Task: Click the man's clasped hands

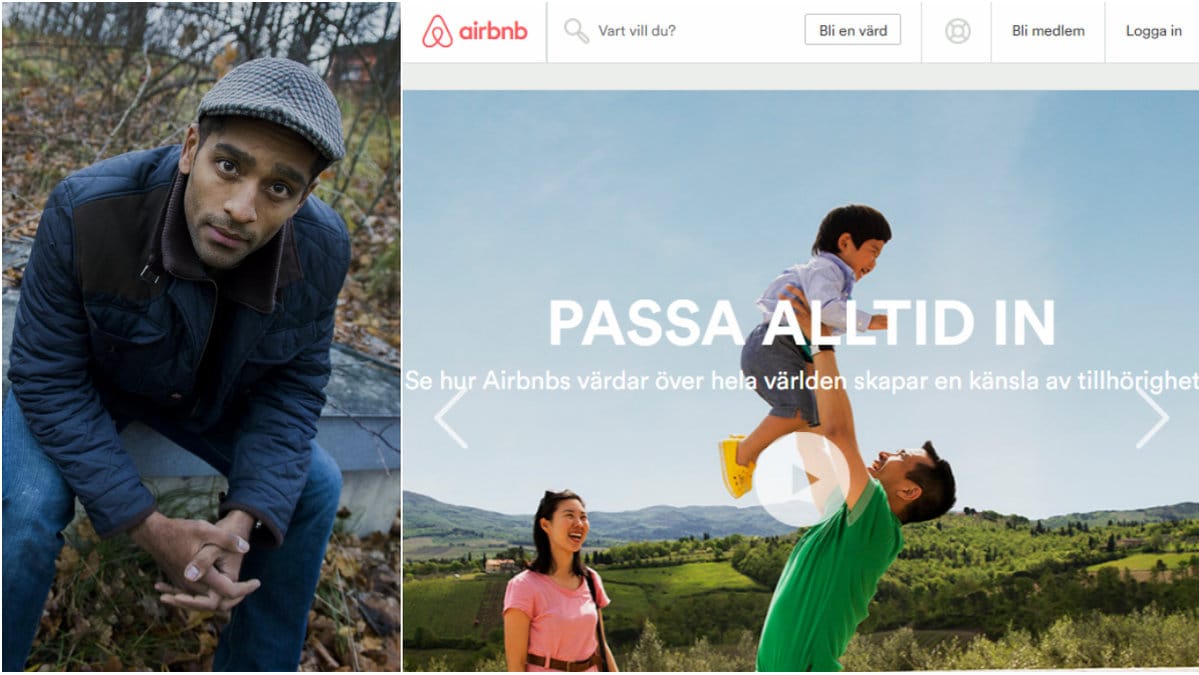Action: click(x=203, y=562)
